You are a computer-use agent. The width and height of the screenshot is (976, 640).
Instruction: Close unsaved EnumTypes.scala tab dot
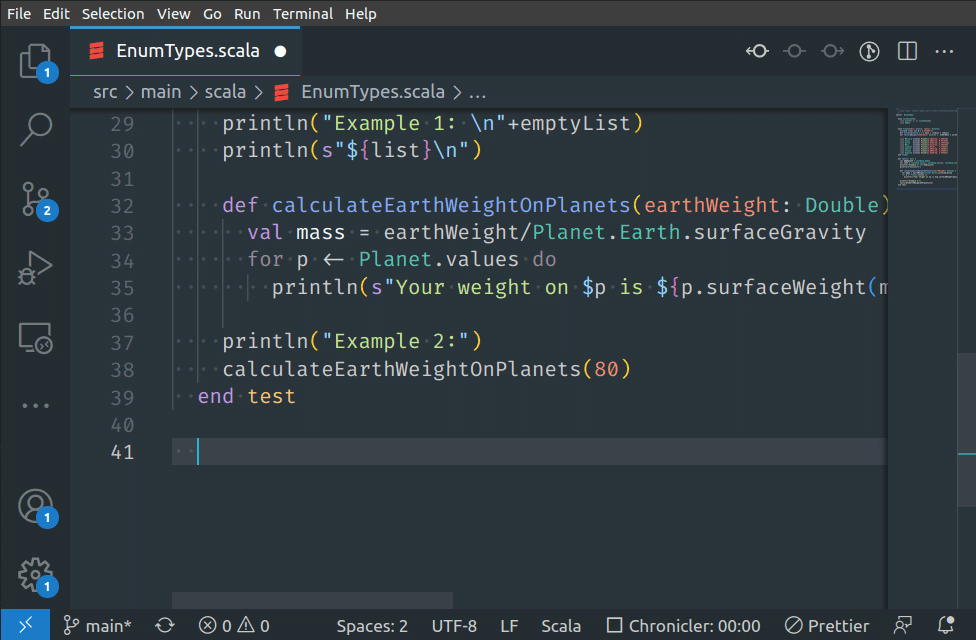click(x=280, y=52)
